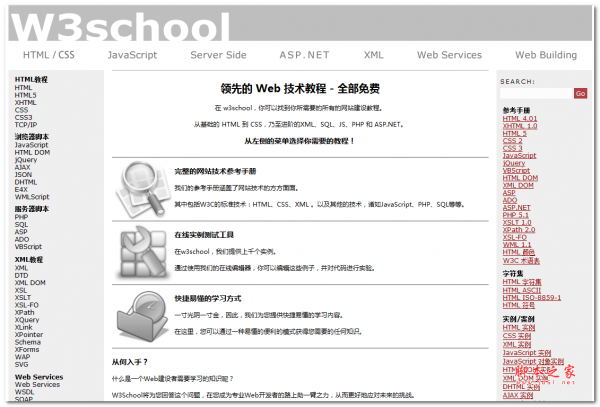Open the HTML ISO-8859-1 link
This screenshot has width=600, height=407.
[532, 298]
